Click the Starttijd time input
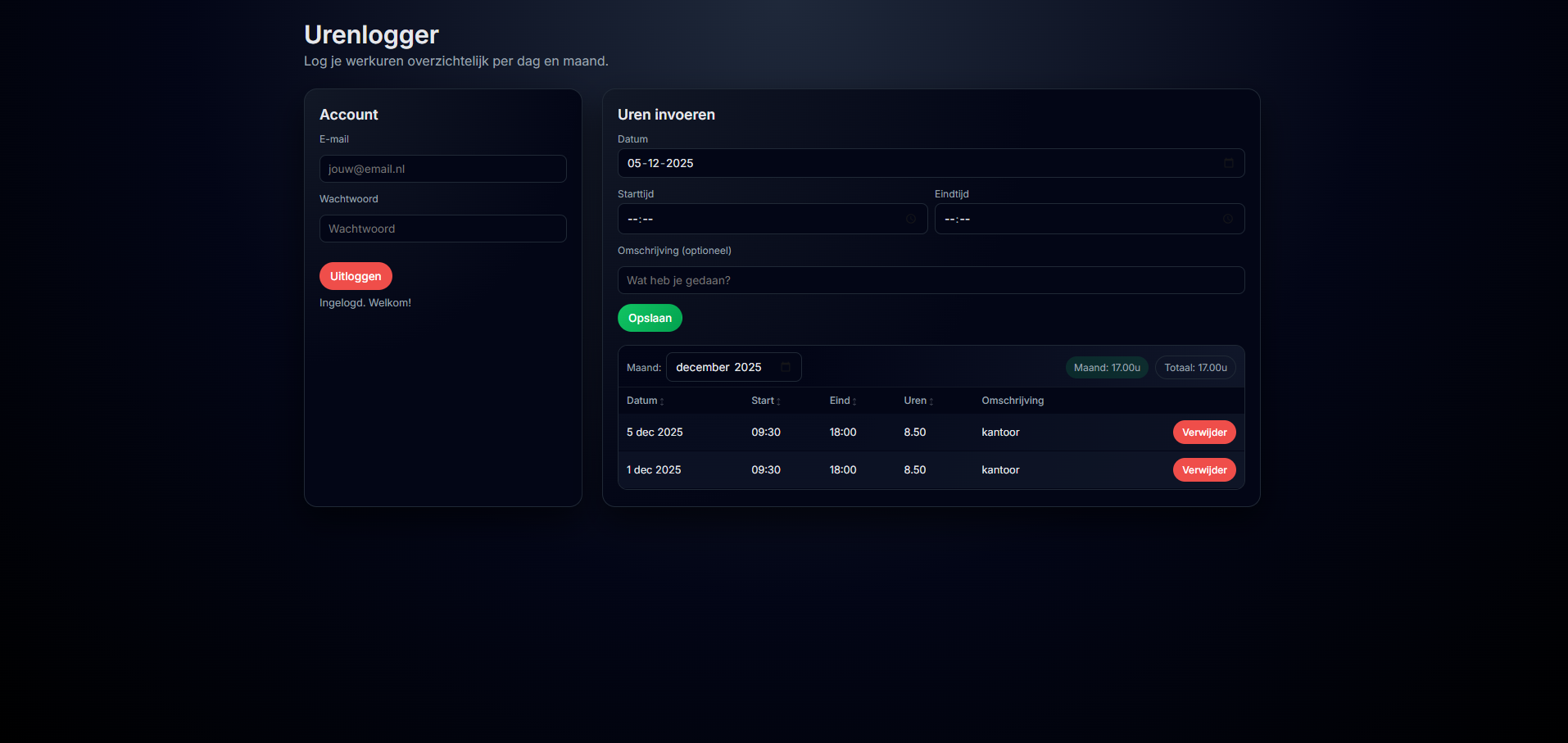This screenshot has width=1568, height=743. (762, 219)
